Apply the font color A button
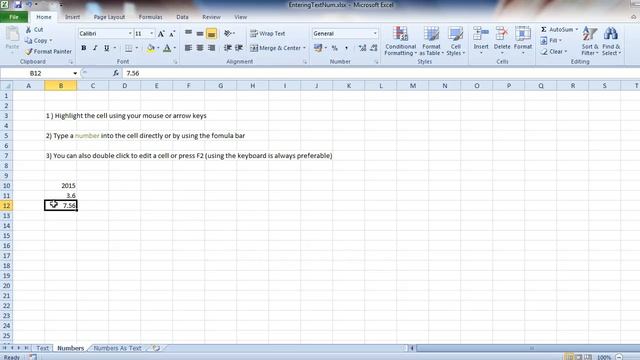Image resolution: width=640 pixels, height=360 pixels. (x=167, y=48)
